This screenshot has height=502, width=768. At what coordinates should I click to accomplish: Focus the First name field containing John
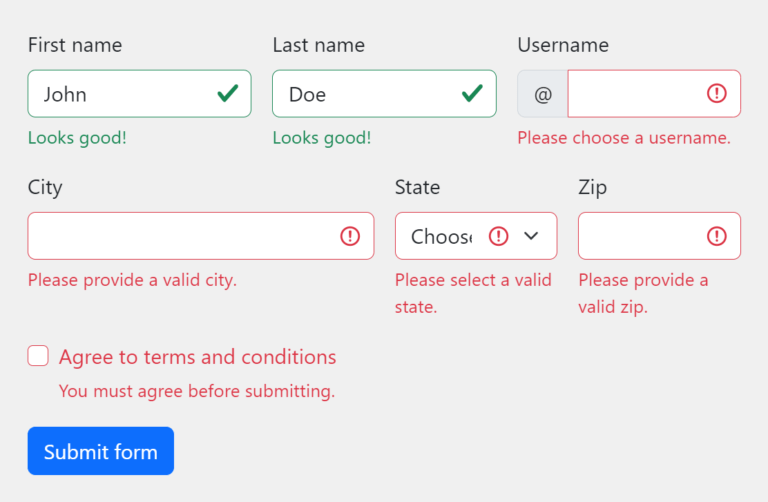coord(139,94)
